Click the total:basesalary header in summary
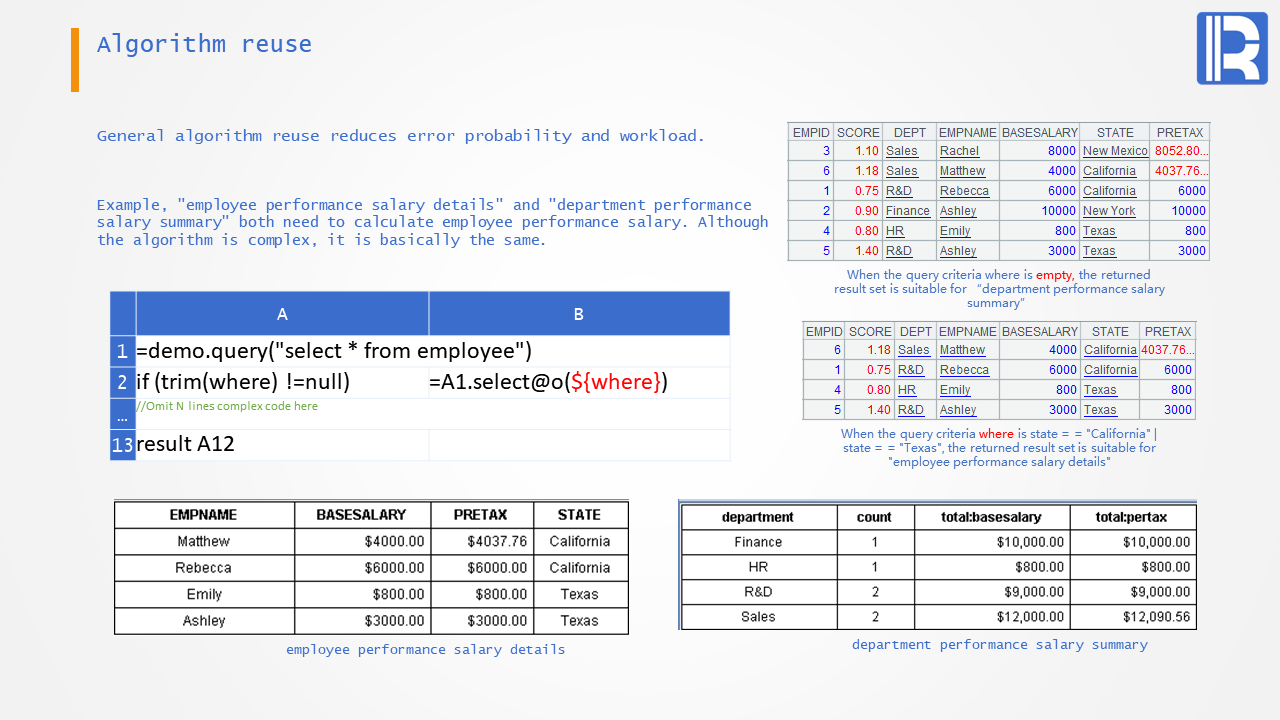 pyautogui.click(x=992, y=517)
